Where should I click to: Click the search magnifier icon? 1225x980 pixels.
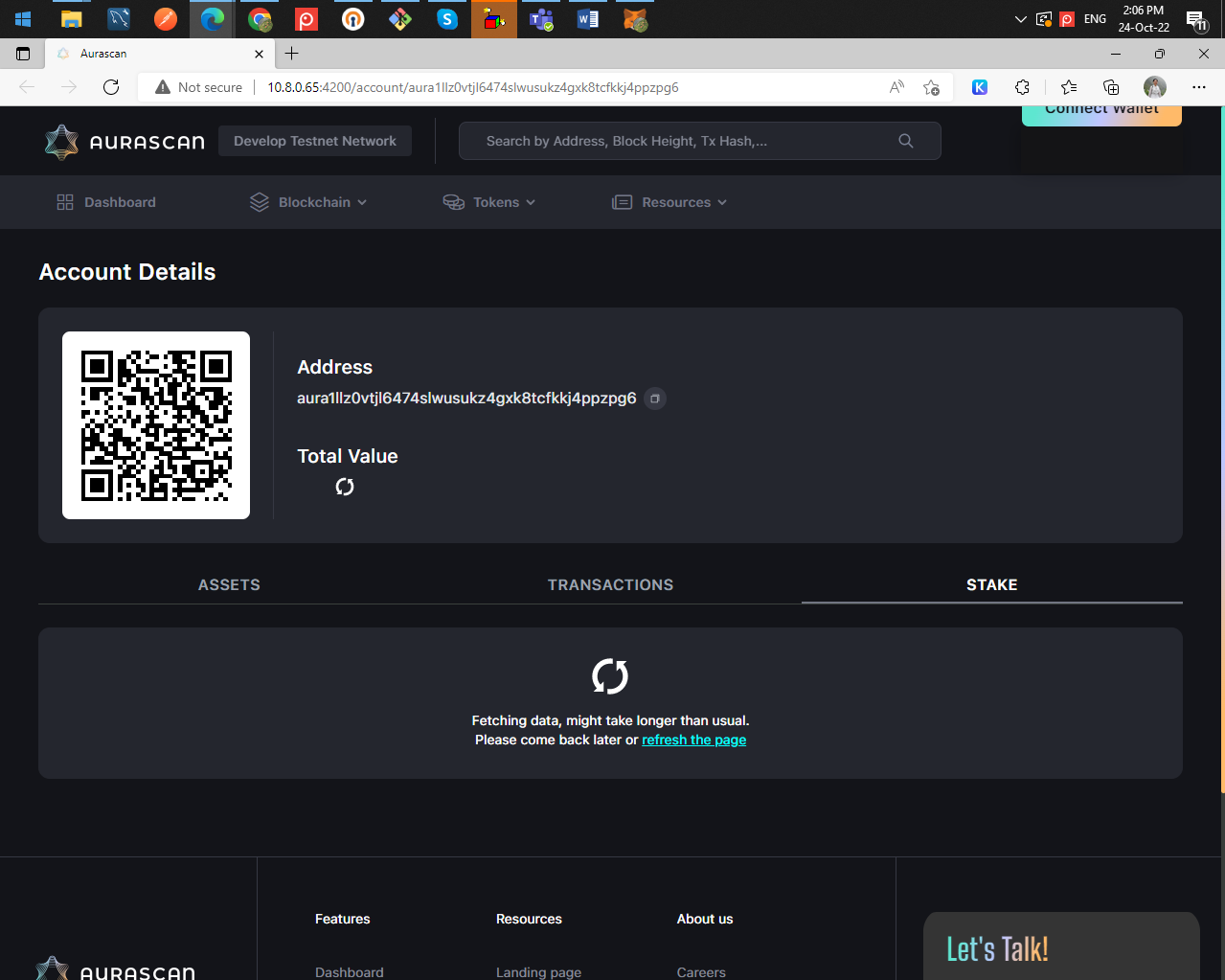[x=905, y=141]
